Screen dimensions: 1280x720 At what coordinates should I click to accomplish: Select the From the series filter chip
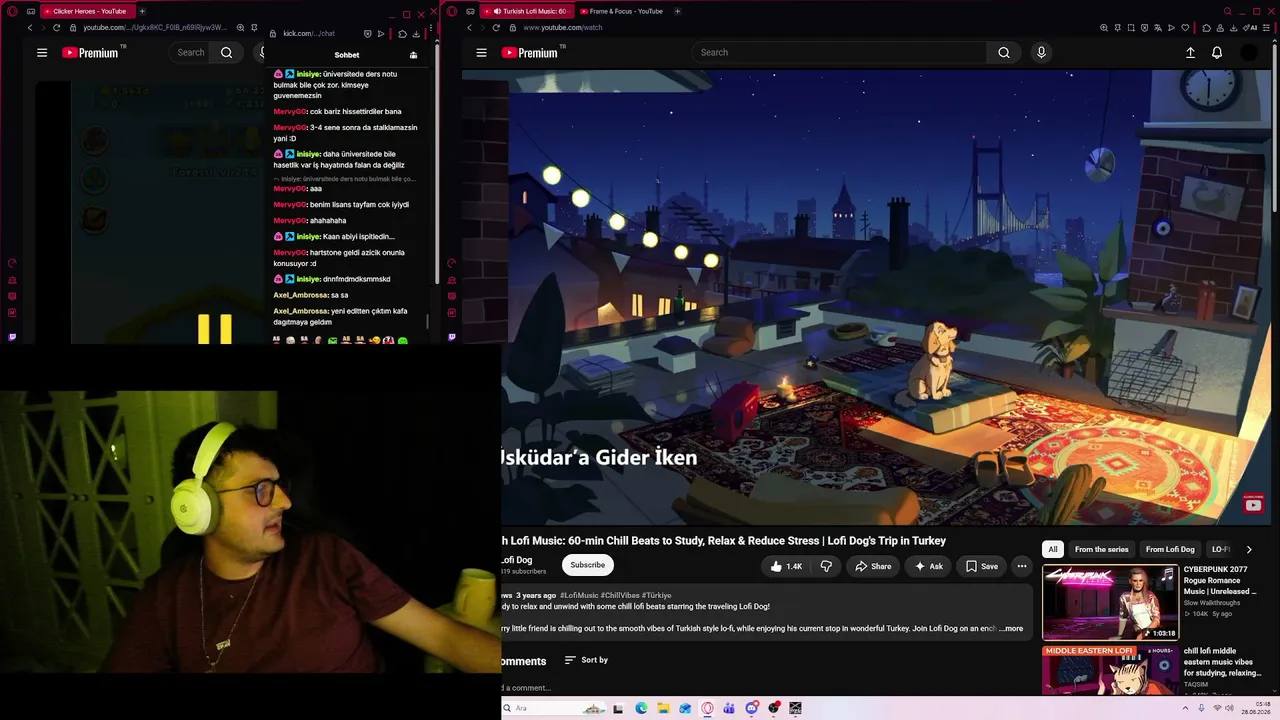1101,549
